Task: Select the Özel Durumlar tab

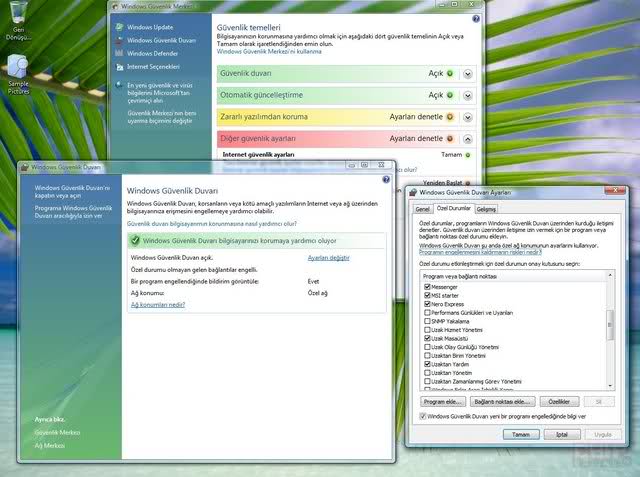Action: 453,208
